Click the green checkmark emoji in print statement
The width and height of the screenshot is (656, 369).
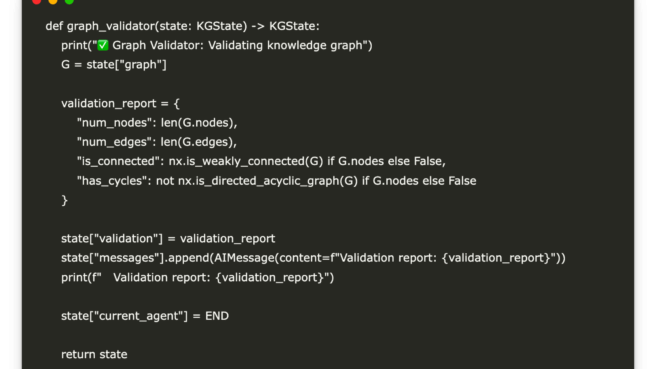coord(103,45)
